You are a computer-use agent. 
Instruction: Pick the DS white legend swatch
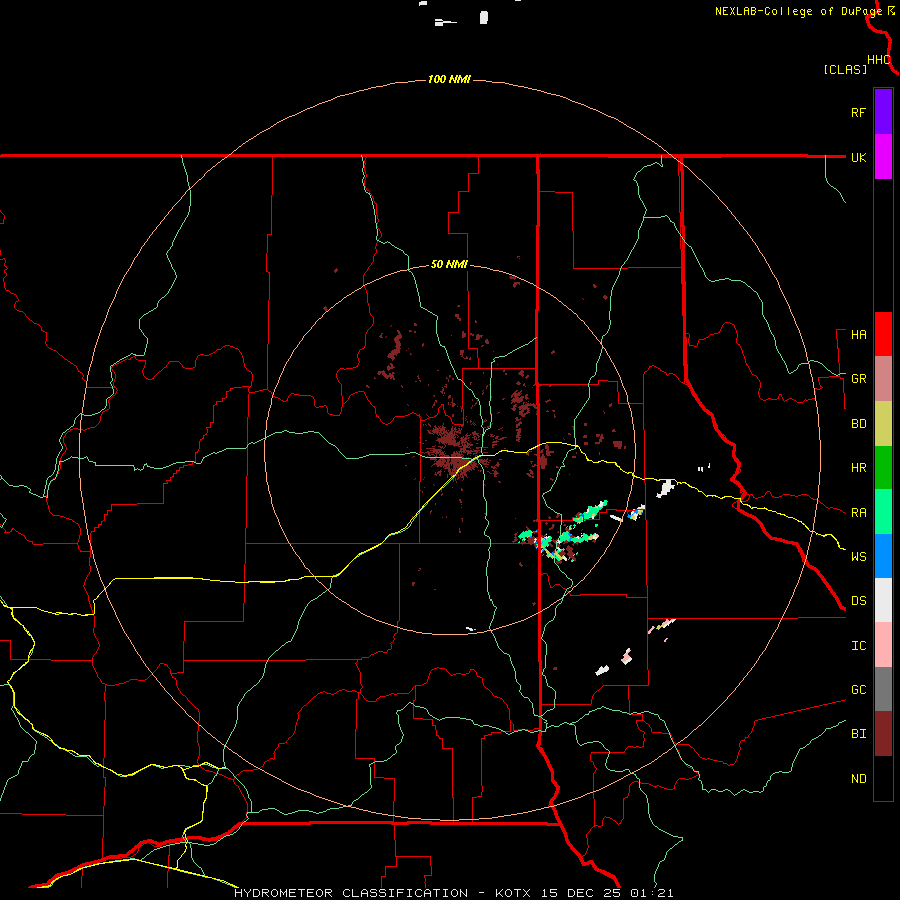point(883,600)
